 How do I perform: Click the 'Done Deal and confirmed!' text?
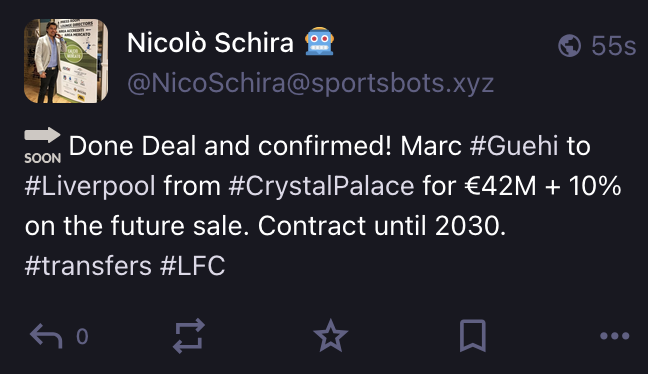pos(230,146)
